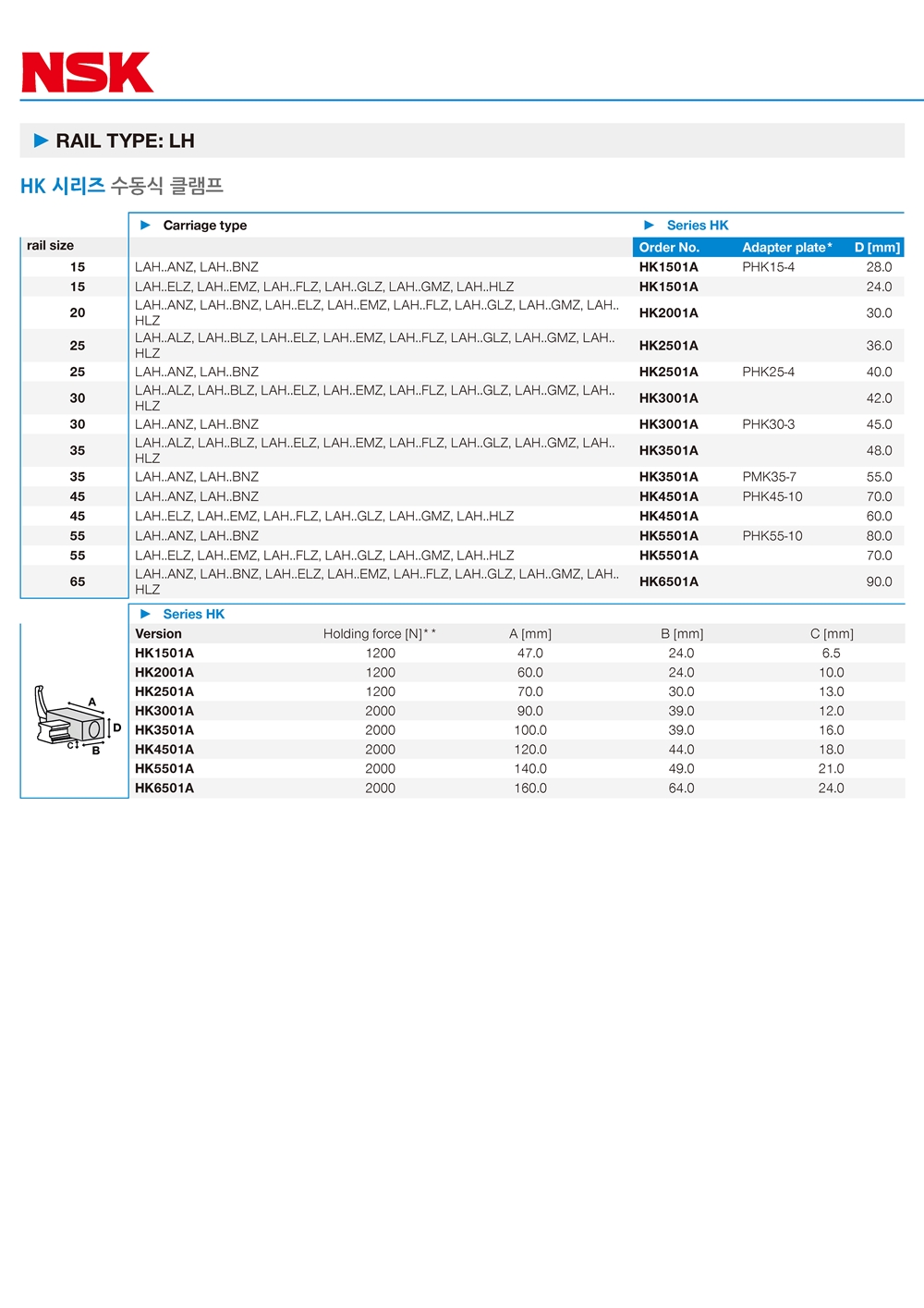The height and width of the screenshot is (1308, 924).
Task: Click the blue arrow beside RAIL TYPE: LH
Action: [x=41, y=141]
